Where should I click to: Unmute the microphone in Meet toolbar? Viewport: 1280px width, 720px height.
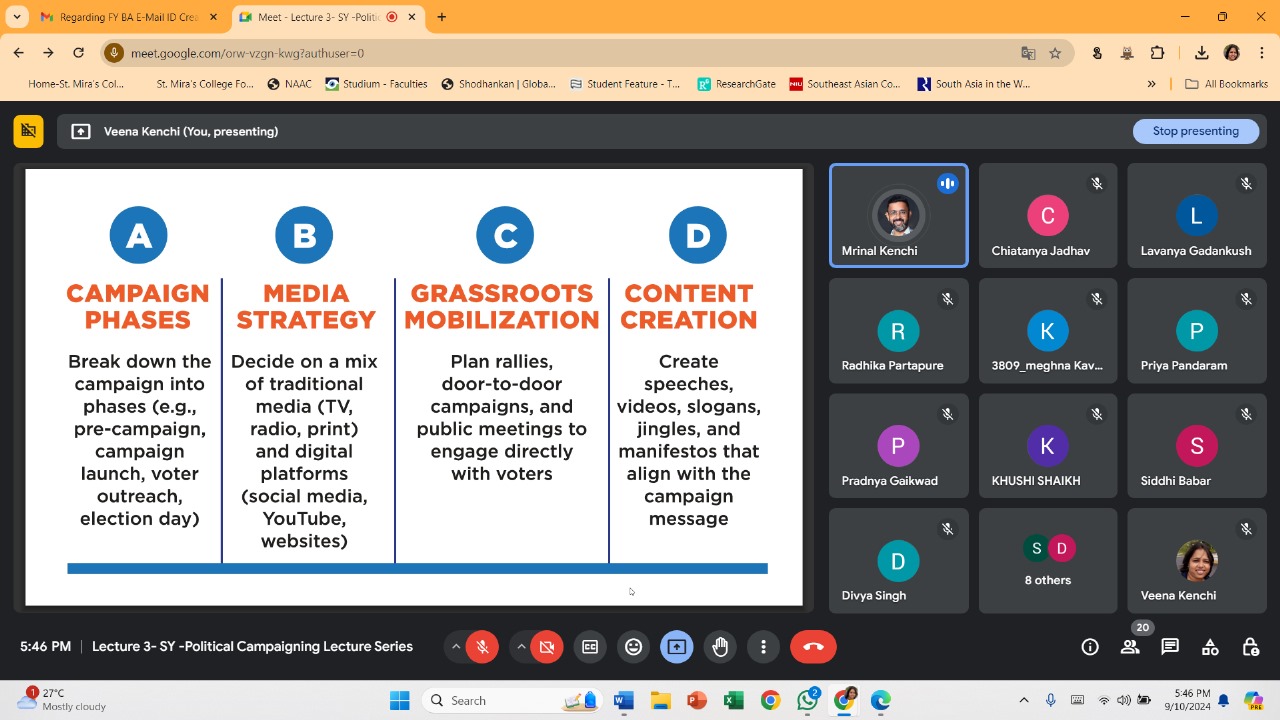coord(482,647)
